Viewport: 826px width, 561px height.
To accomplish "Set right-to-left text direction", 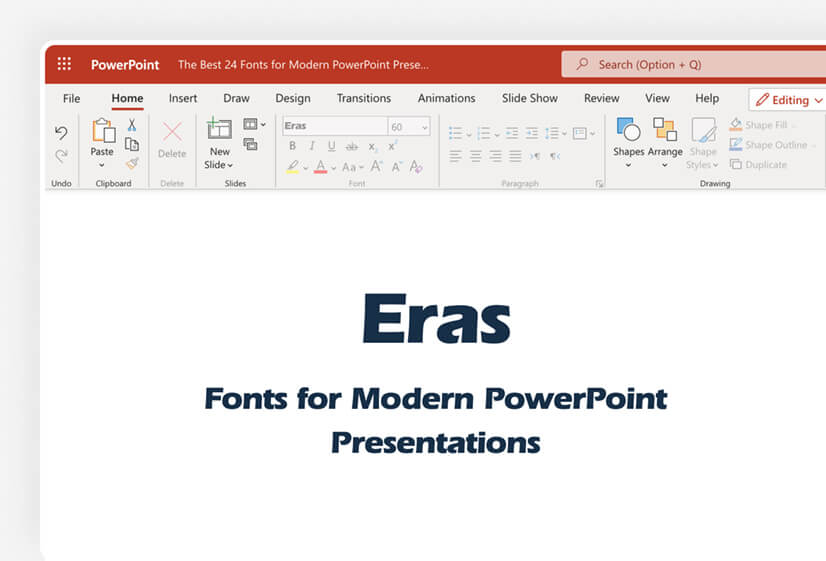I will (x=555, y=156).
